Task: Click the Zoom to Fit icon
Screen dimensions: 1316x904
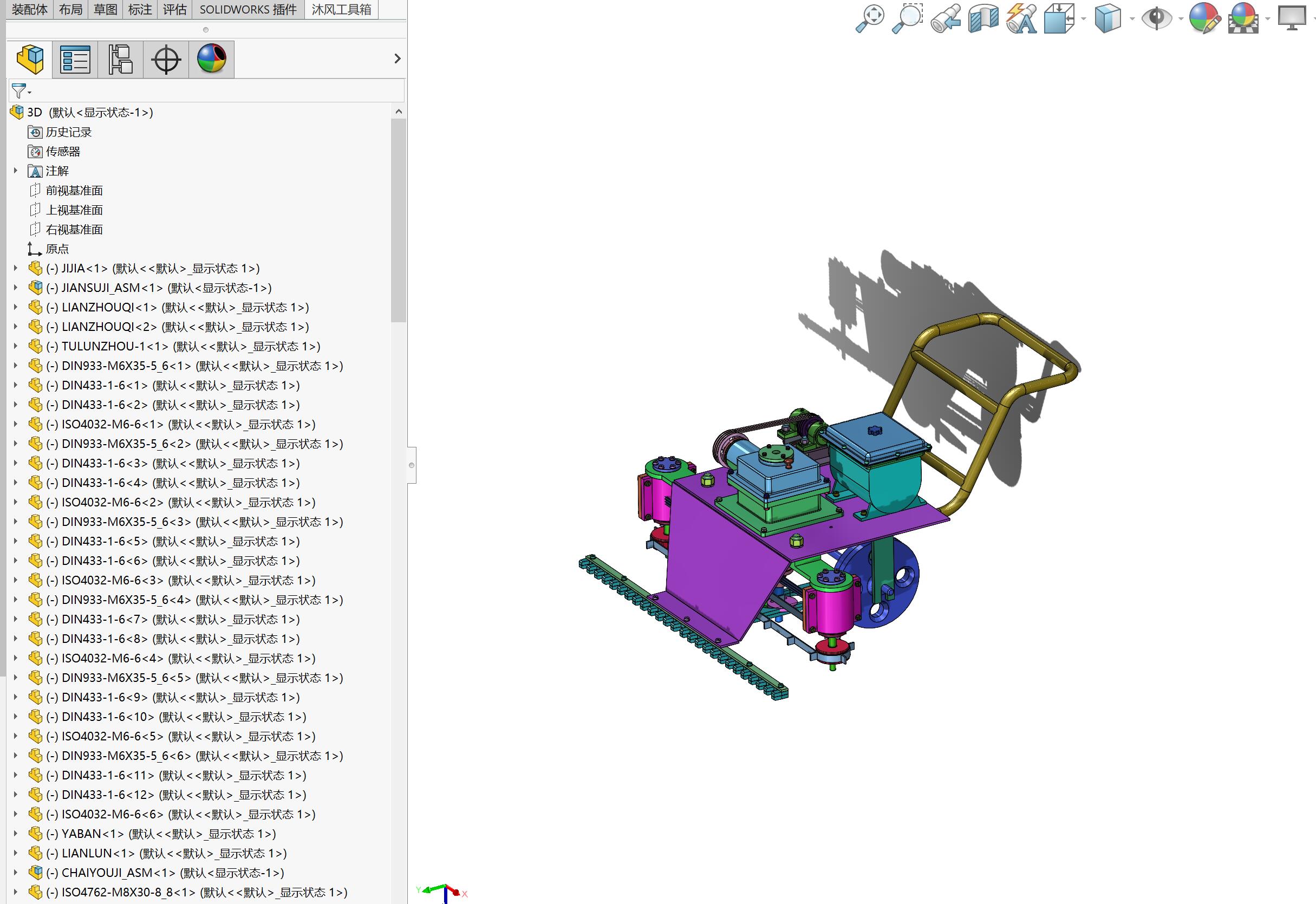Action: (x=869, y=19)
